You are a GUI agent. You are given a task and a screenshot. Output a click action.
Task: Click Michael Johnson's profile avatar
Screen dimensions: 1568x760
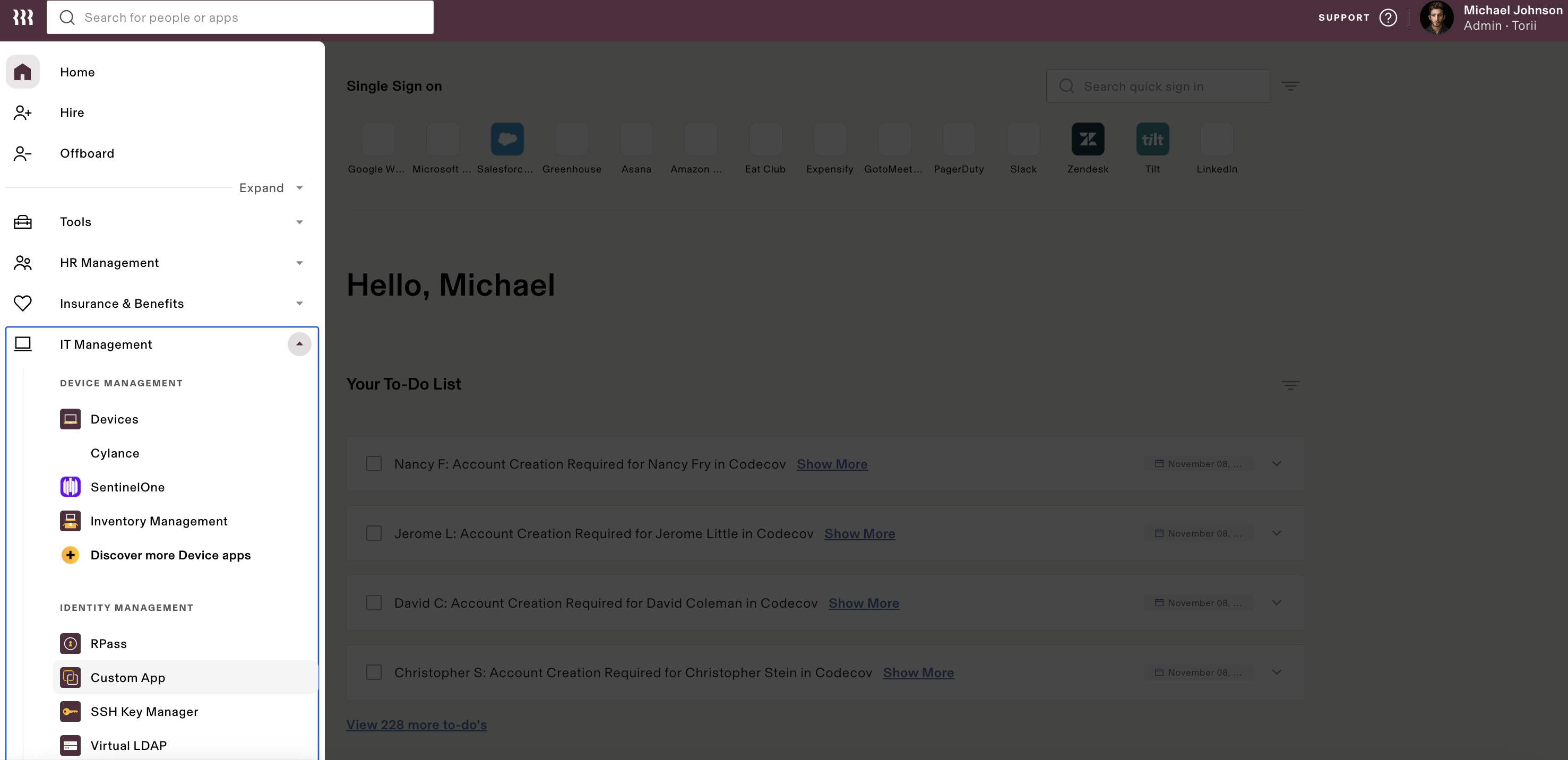[x=1436, y=18]
